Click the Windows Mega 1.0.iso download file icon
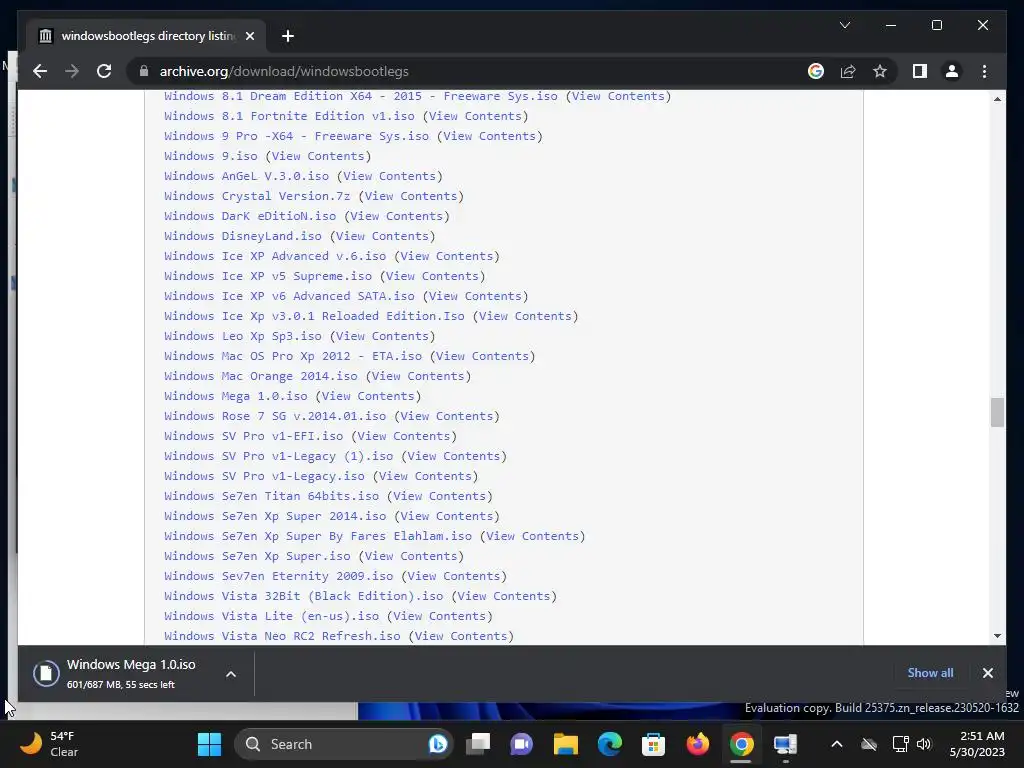 pyautogui.click(x=46, y=673)
